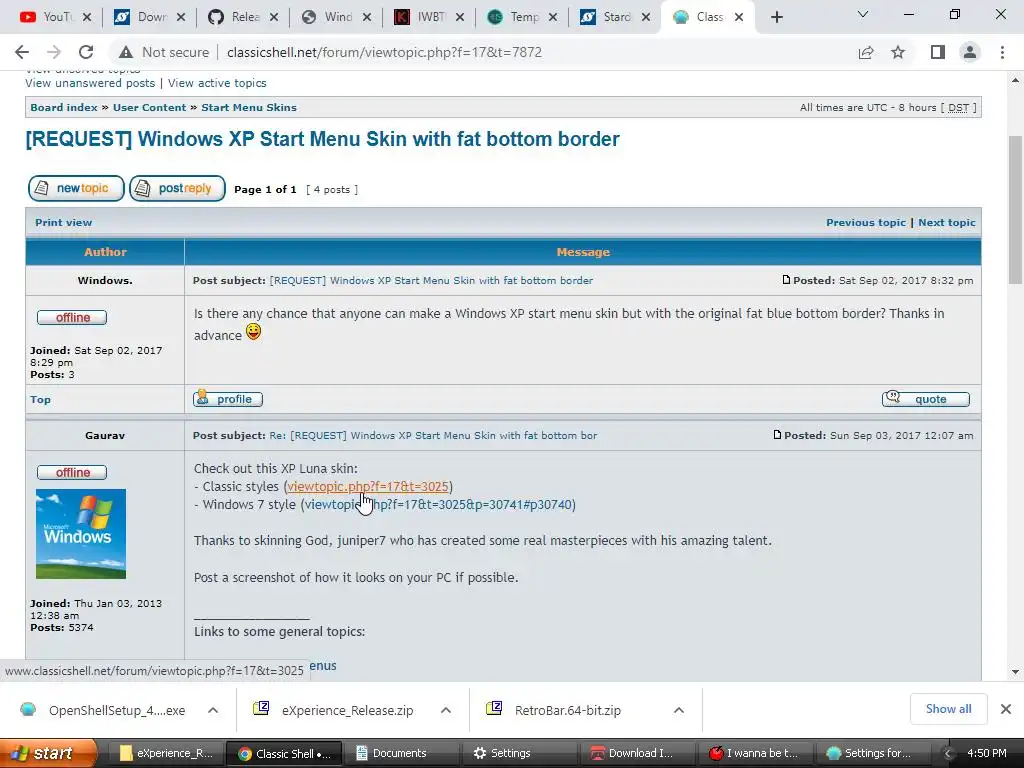
Task: Bookmark this page with star icon
Action: point(898,52)
